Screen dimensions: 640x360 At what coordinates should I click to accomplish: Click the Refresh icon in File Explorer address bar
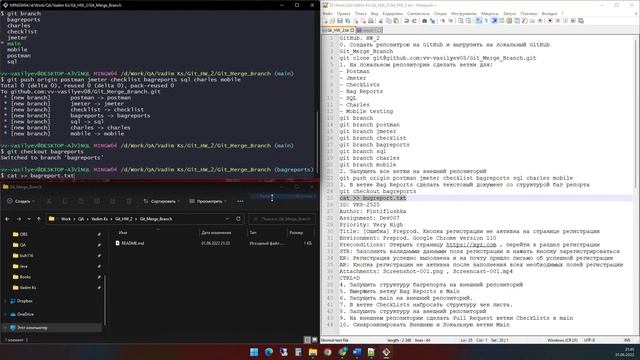tap(238, 219)
